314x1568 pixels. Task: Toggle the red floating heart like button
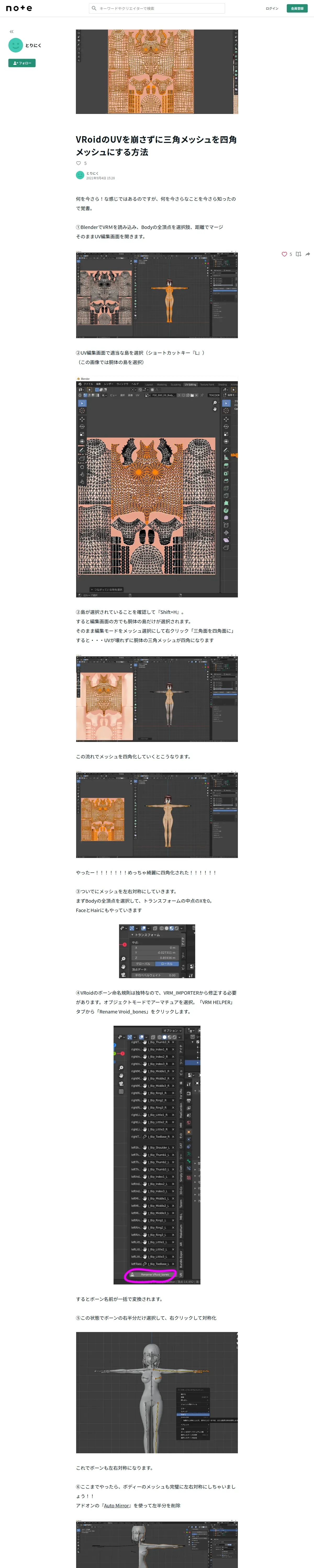click(x=284, y=255)
